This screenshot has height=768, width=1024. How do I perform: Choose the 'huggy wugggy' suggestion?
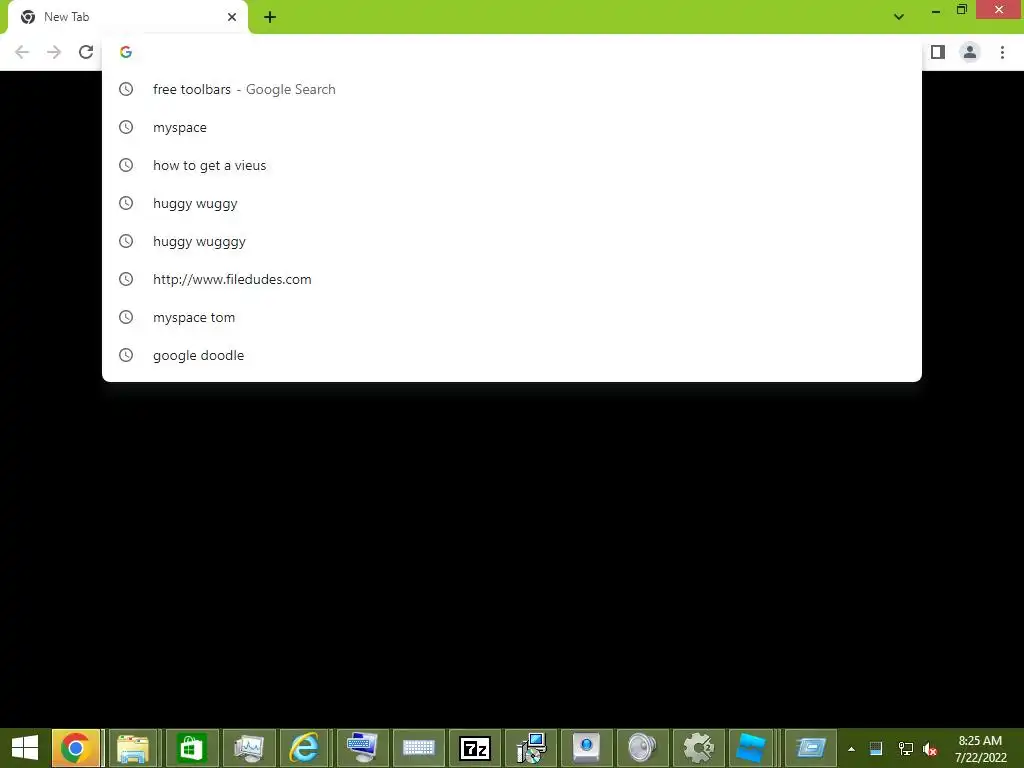pos(512,241)
